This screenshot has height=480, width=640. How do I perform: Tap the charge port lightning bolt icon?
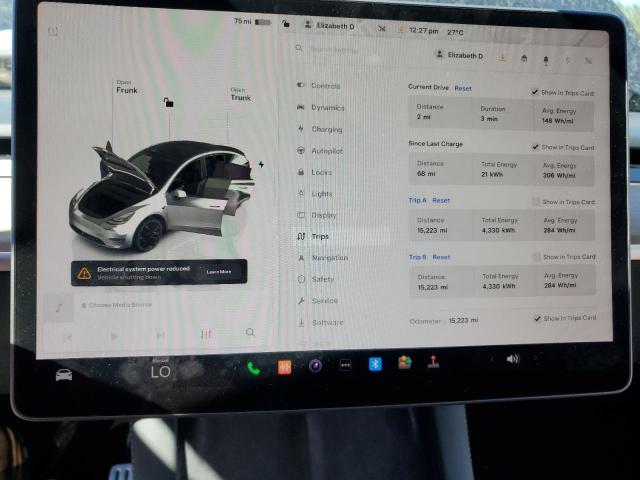pyautogui.click(x=261, y=164)
